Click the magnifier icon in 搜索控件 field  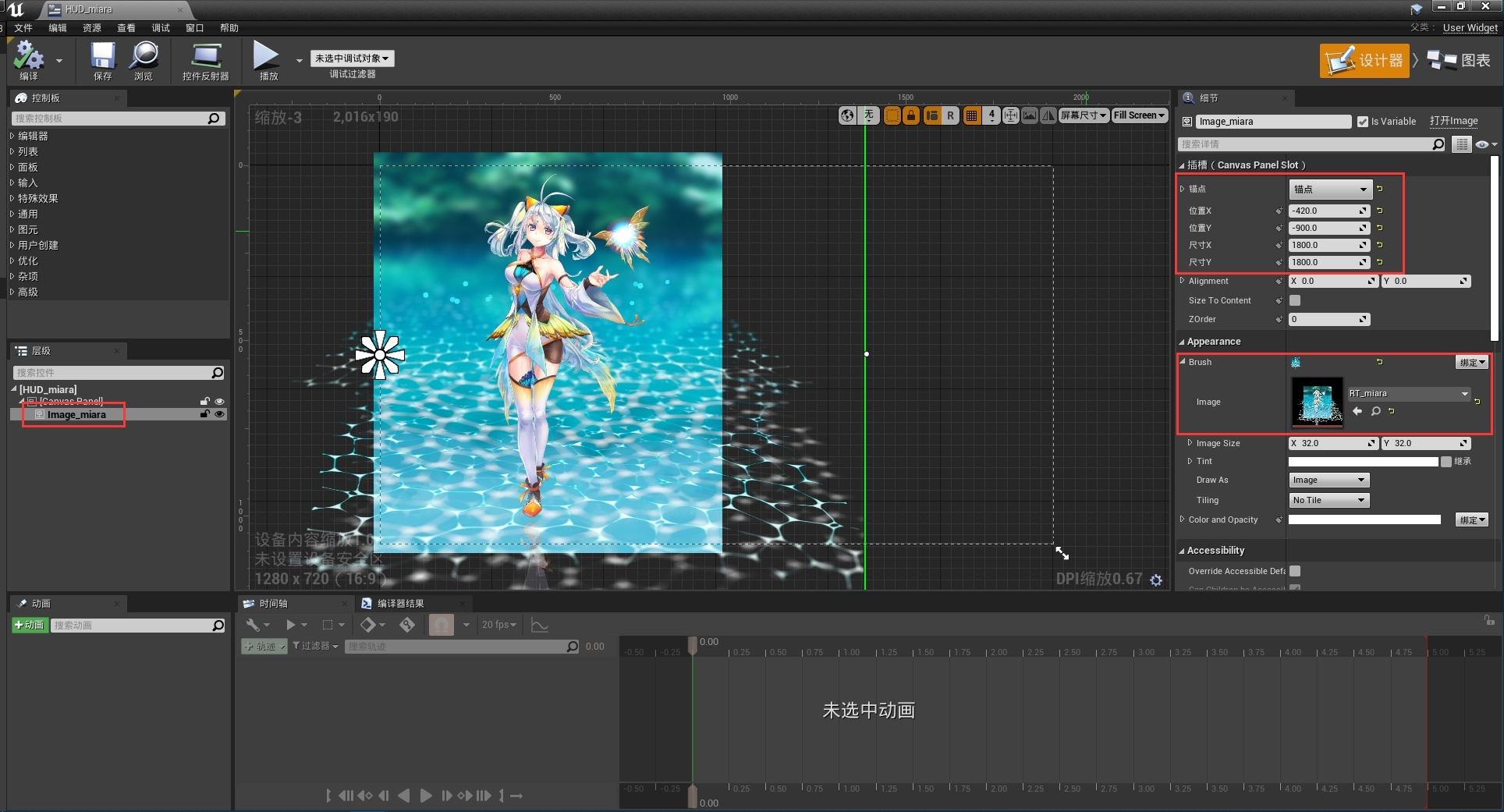click(x=218, y=373)
